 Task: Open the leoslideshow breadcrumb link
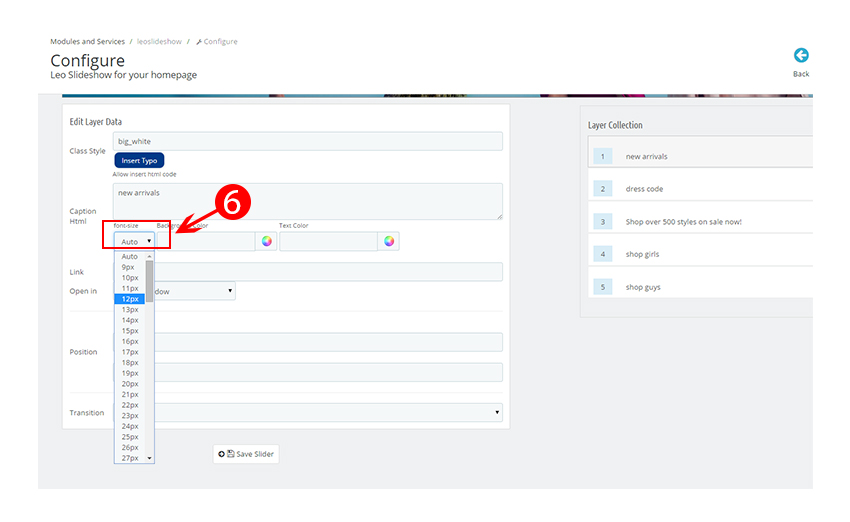point(158,42)
